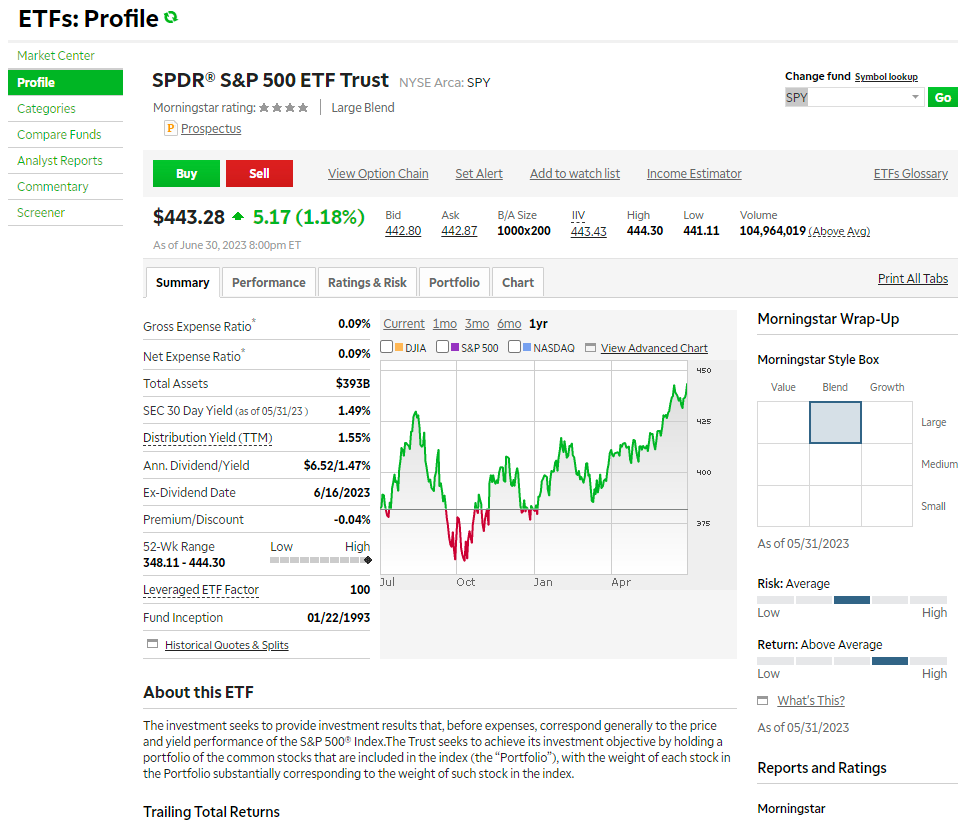The width and height of the screenshot is (973, 823).
Task: Switch to the Portfolio tab
Action: (454, 282)
